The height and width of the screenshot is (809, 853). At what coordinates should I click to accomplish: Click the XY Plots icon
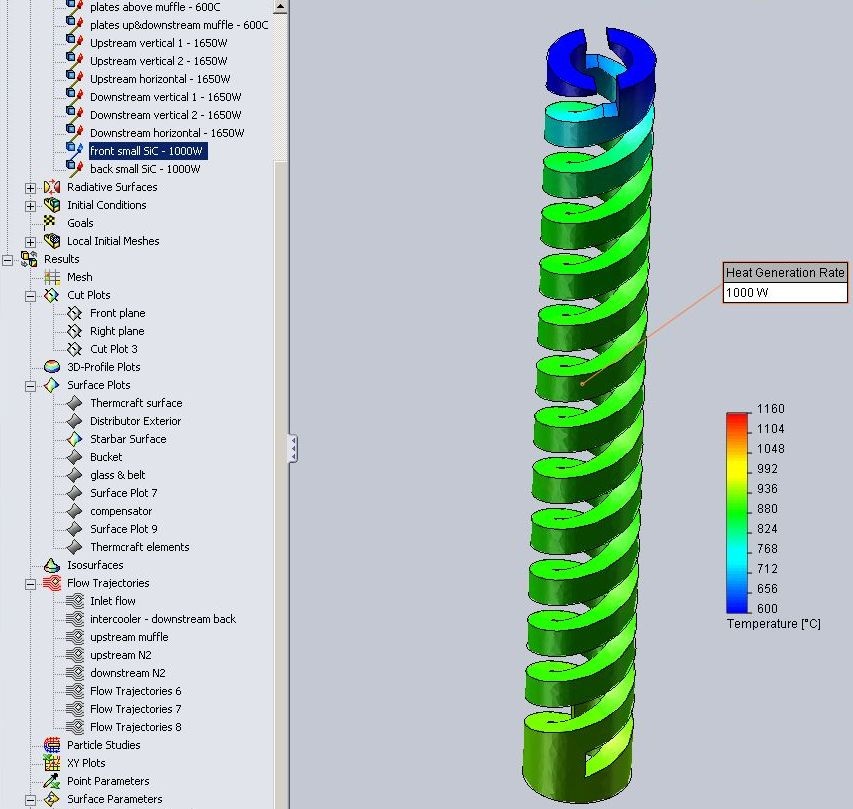click(x=52, y=763)
